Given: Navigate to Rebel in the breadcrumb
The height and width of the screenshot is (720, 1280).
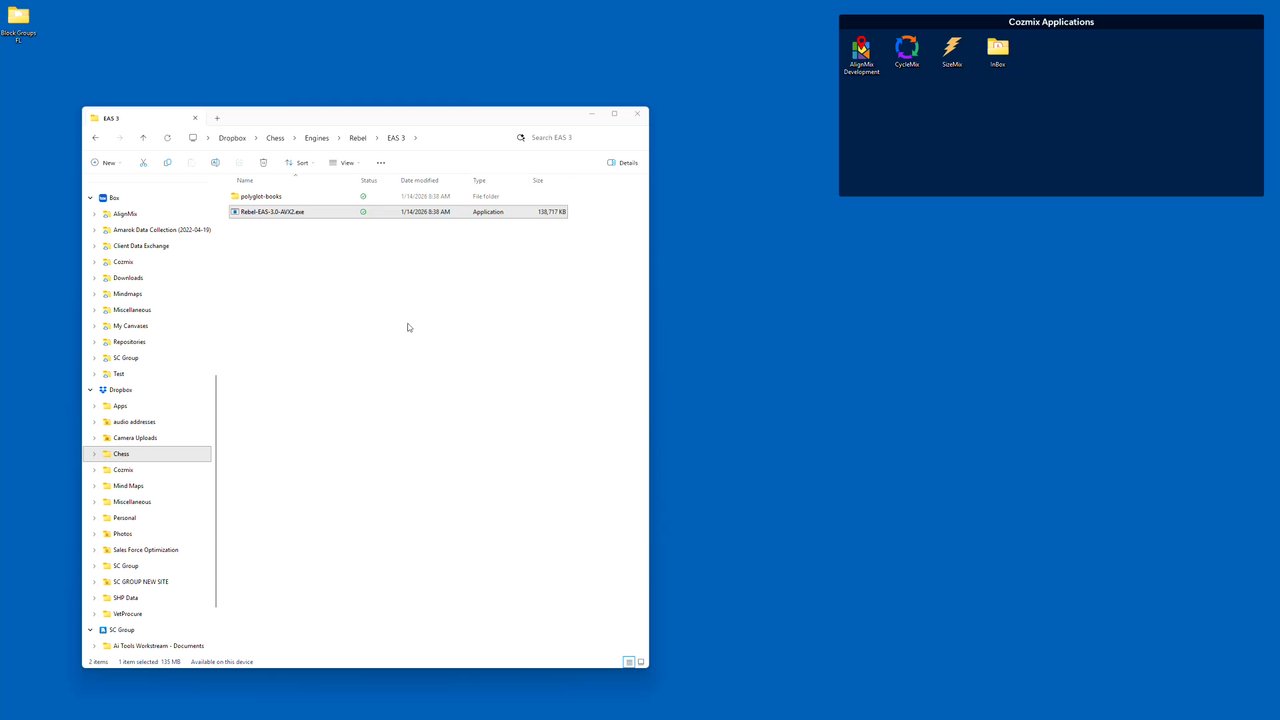Looking at the screenshot, I should pos(358,138).
